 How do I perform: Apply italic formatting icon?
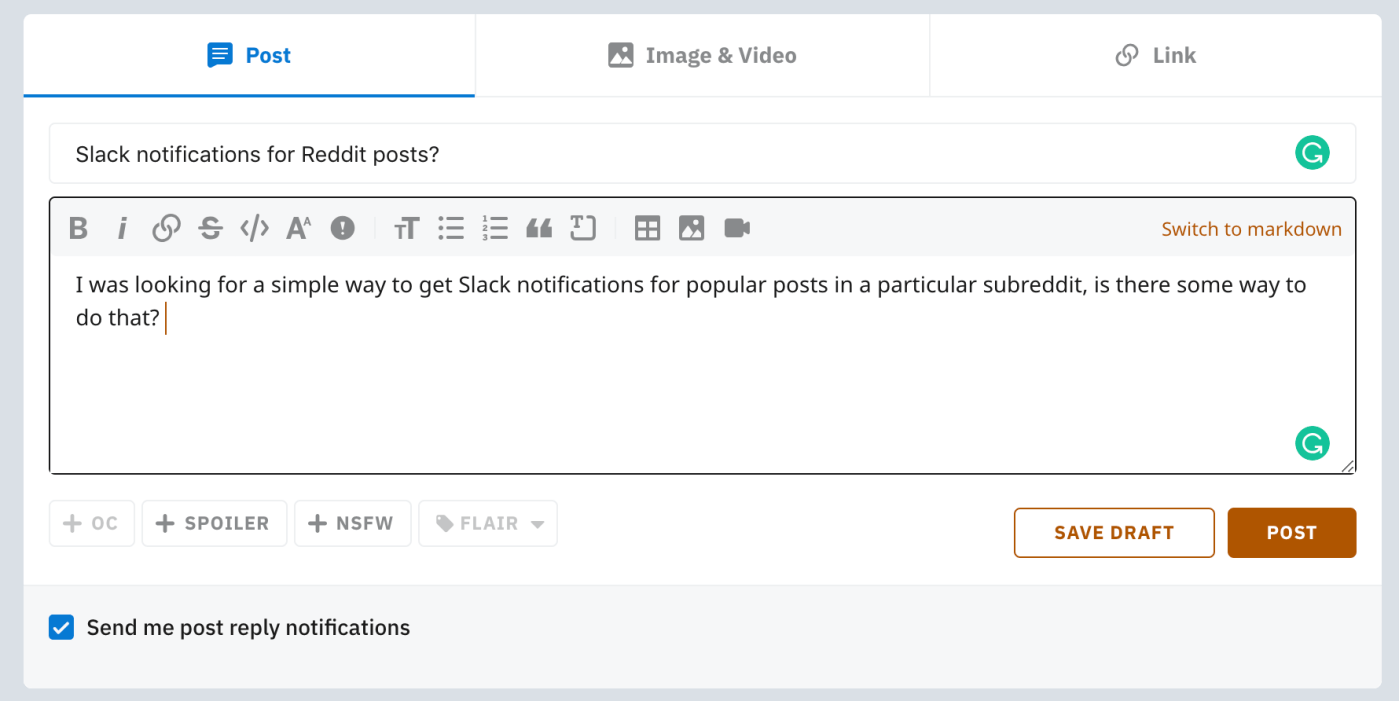pyautogui.click(x=122, y=229)
